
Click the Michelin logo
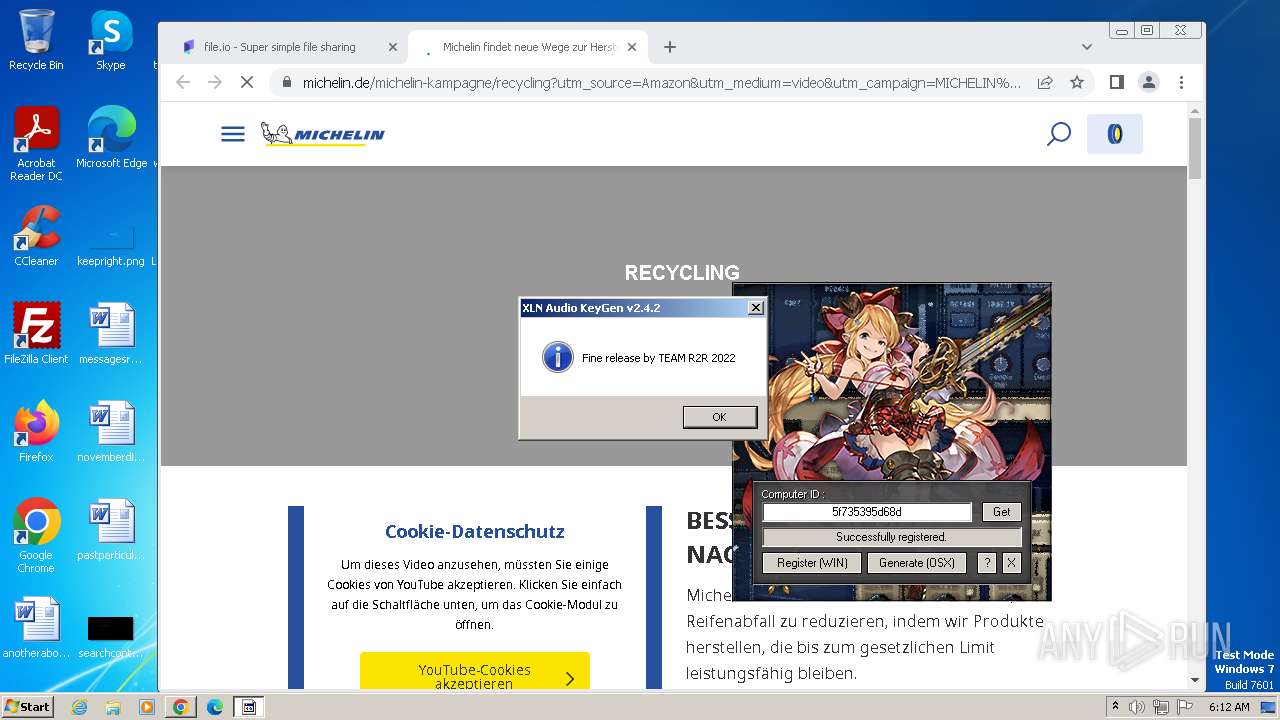coord(322,134)
